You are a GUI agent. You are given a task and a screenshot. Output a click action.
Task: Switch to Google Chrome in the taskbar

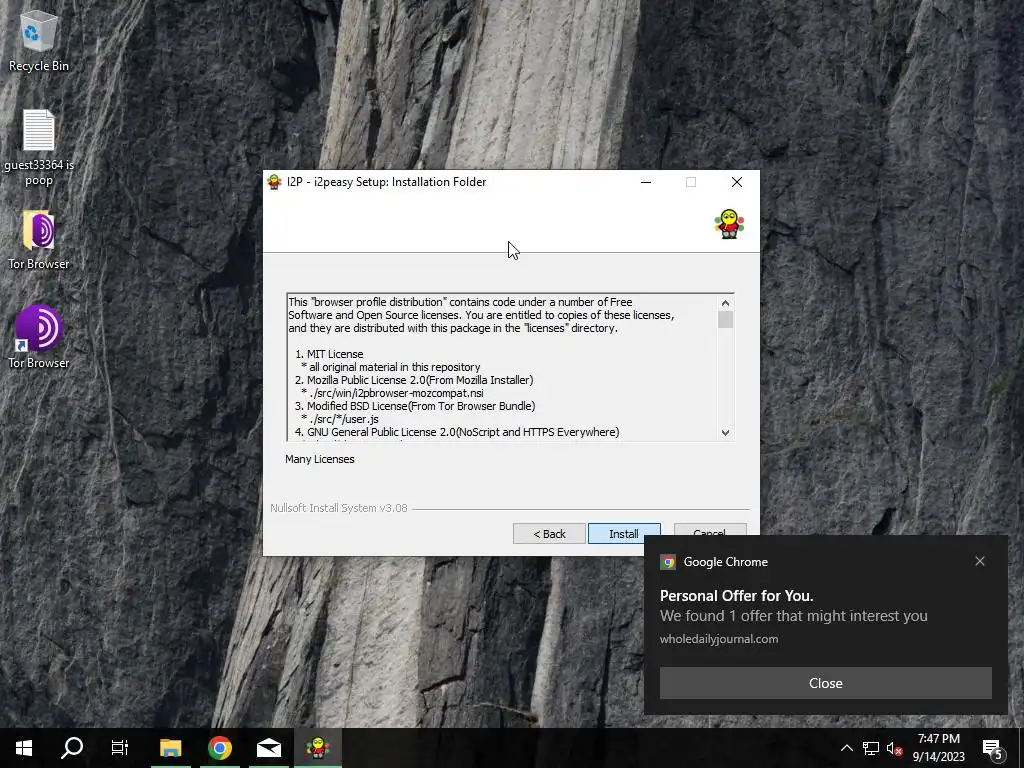220,748
